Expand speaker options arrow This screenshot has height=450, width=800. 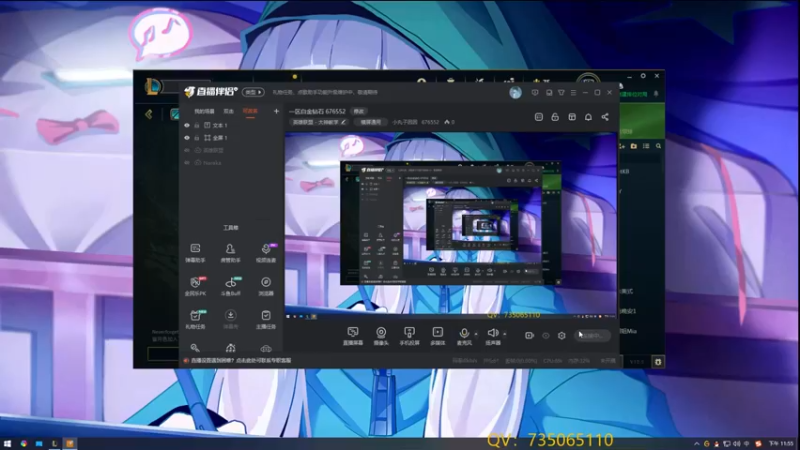(x=505, y=334)
